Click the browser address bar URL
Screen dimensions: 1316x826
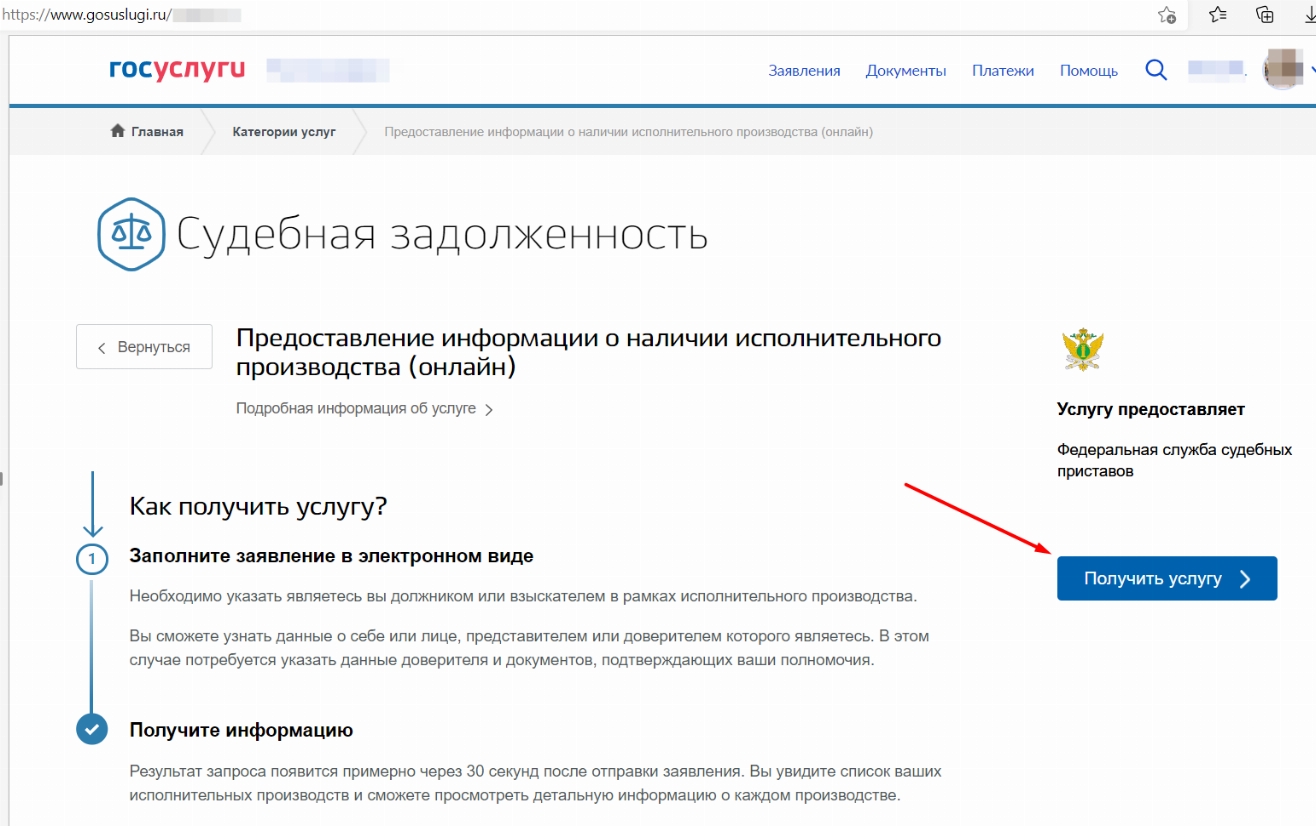click(122, 15)
